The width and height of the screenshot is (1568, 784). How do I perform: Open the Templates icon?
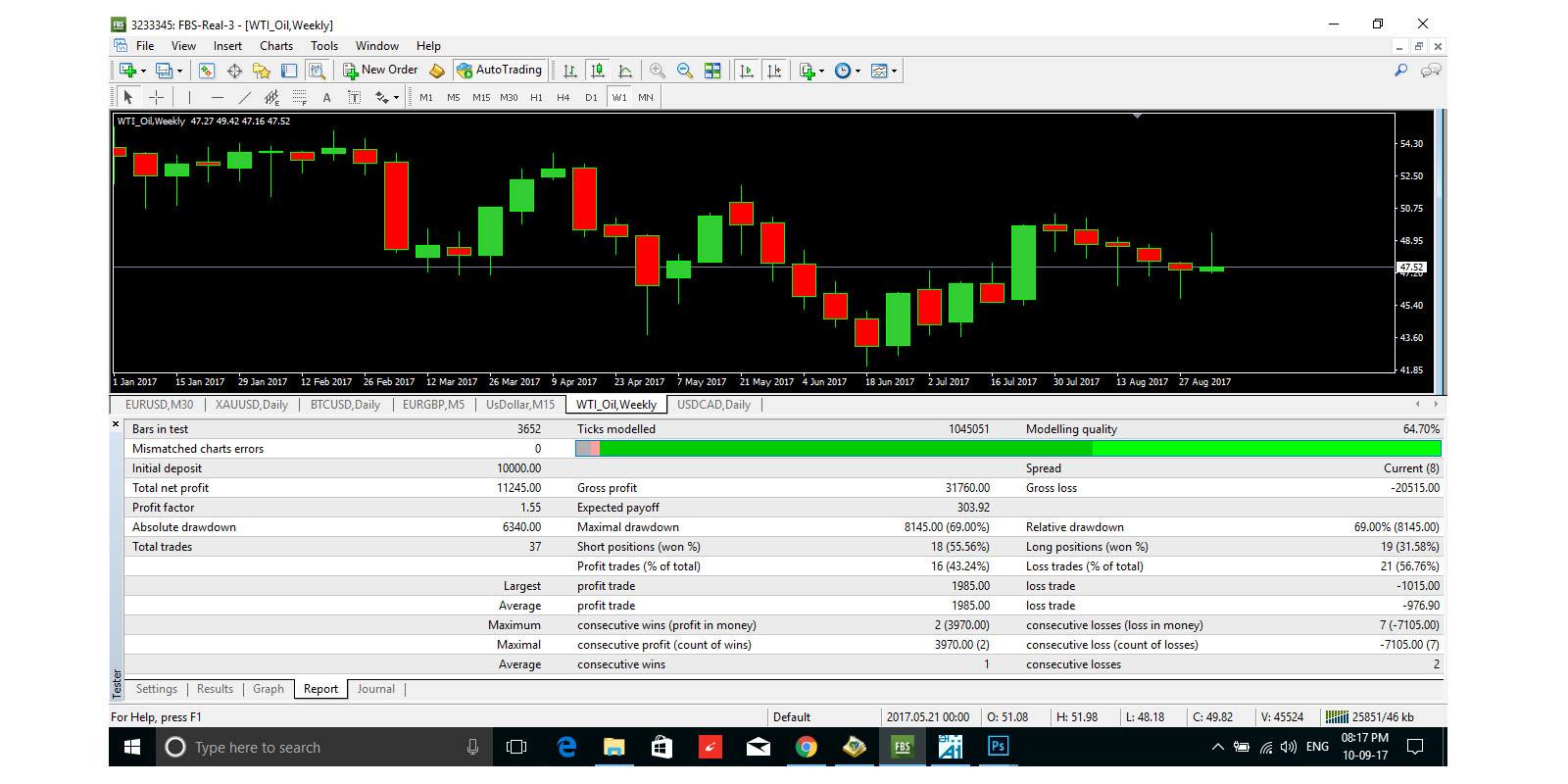879,71
